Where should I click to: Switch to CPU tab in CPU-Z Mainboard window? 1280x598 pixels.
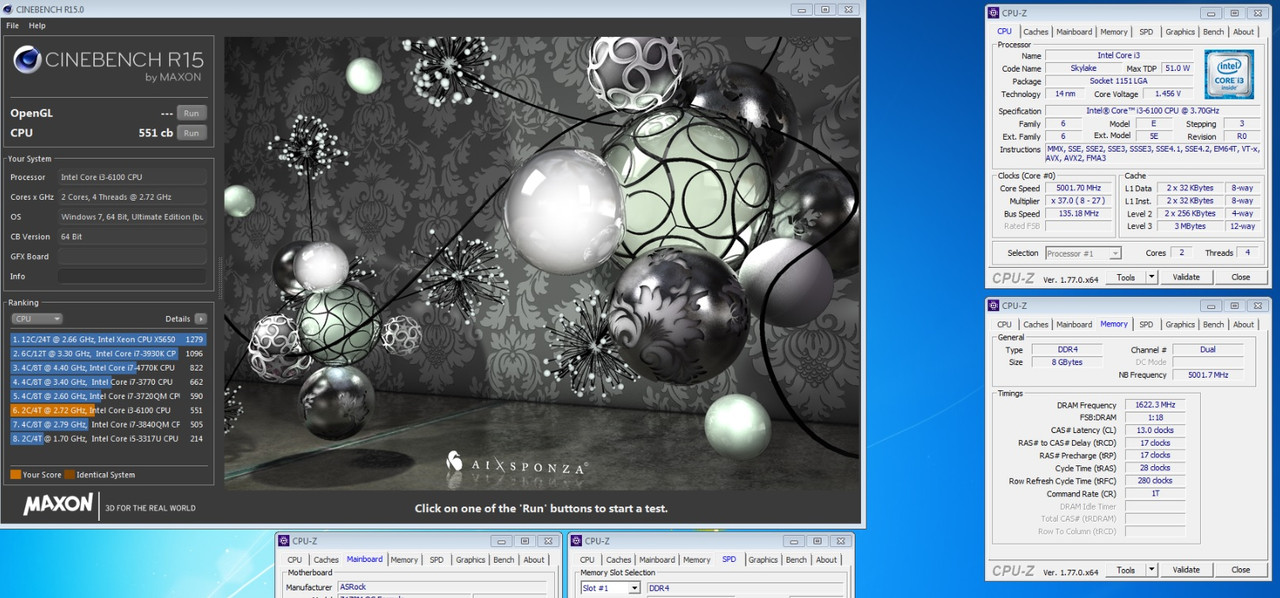[295, 560]
